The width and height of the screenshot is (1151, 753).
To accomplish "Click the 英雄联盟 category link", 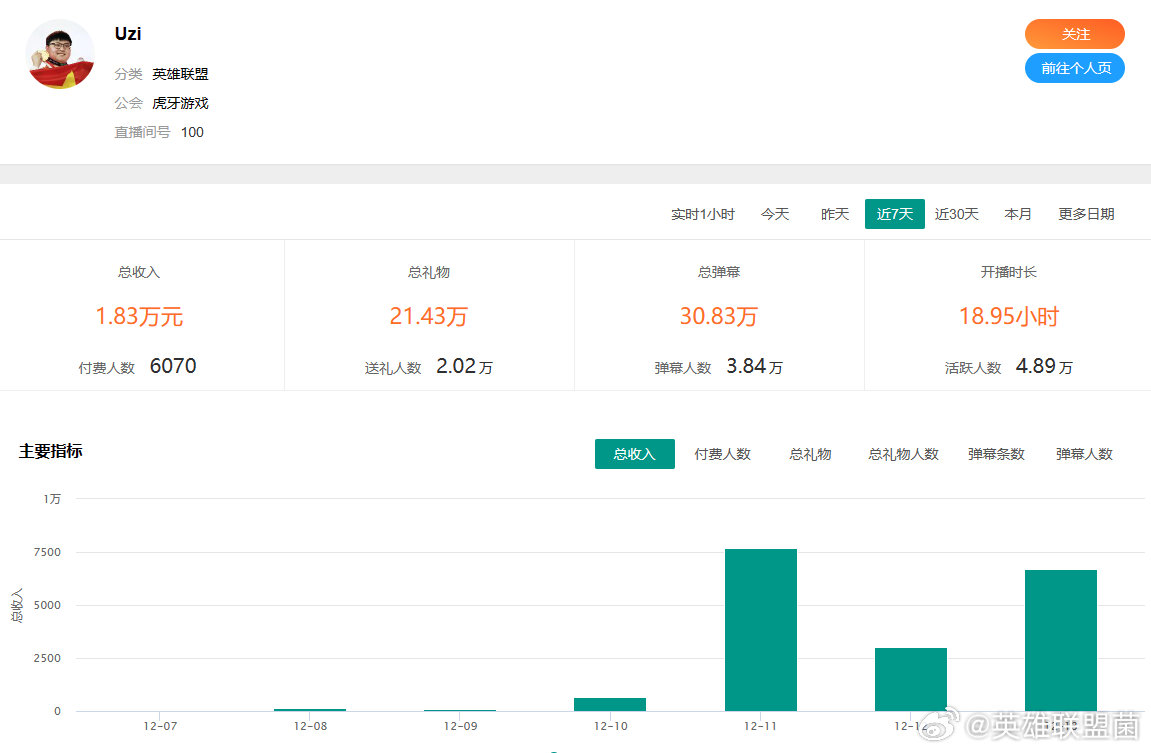I will [181, 74].
